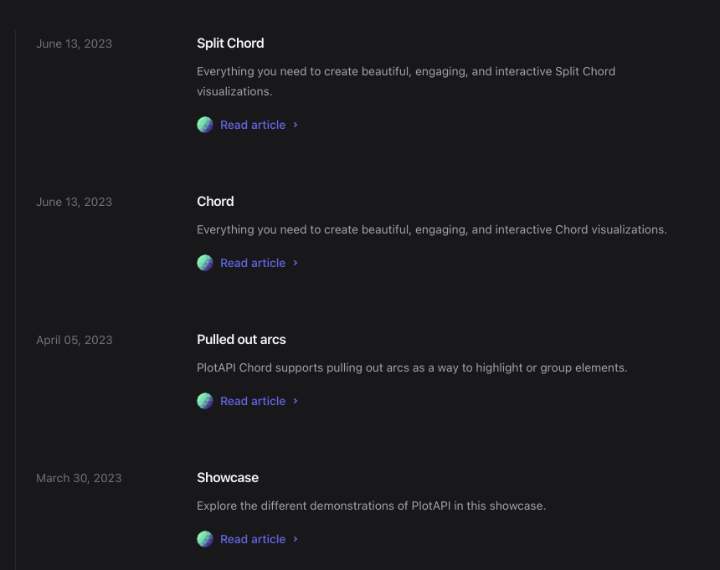Open the Pulled out arcs heading

pos(241,339)
